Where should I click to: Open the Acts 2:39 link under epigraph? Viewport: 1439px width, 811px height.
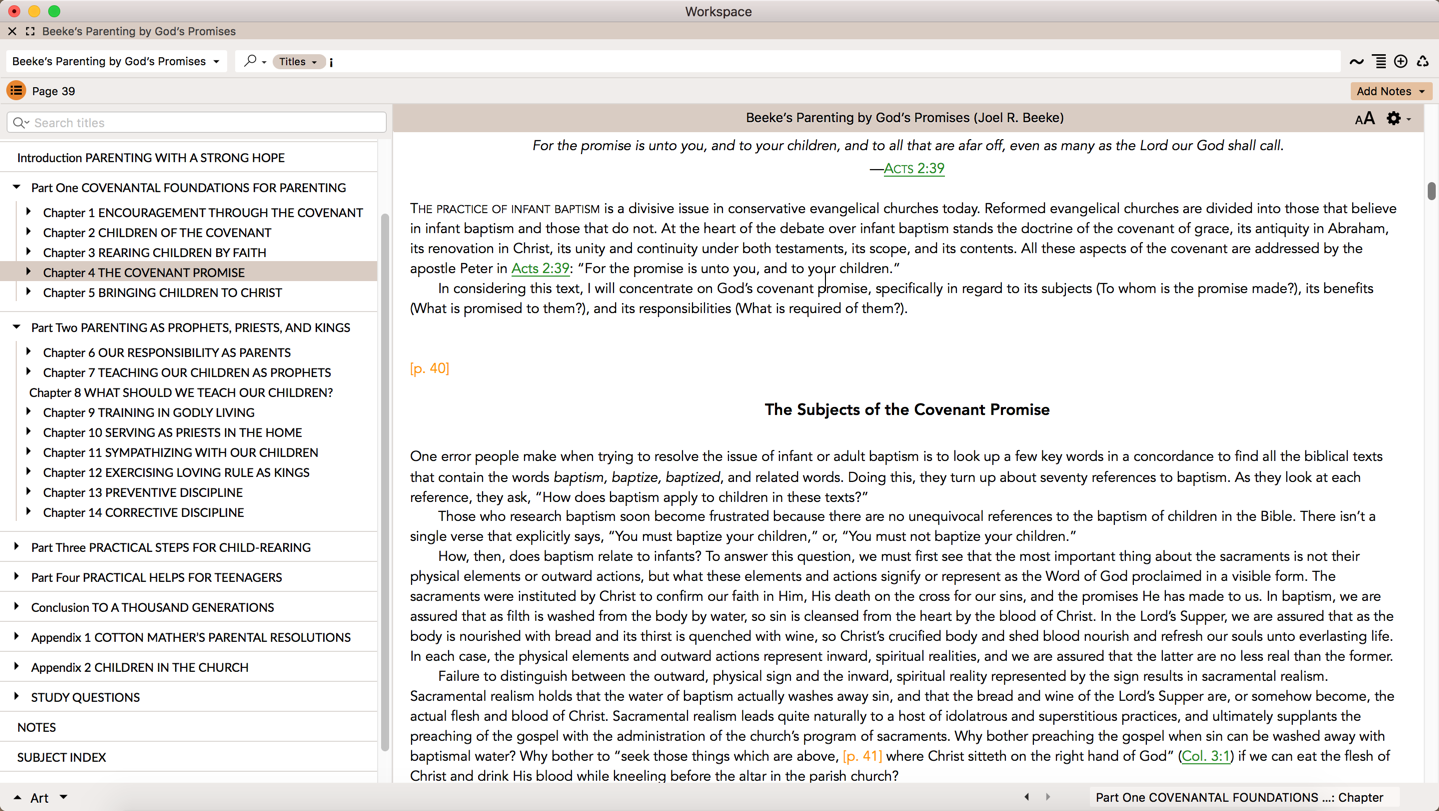(914, 169)
